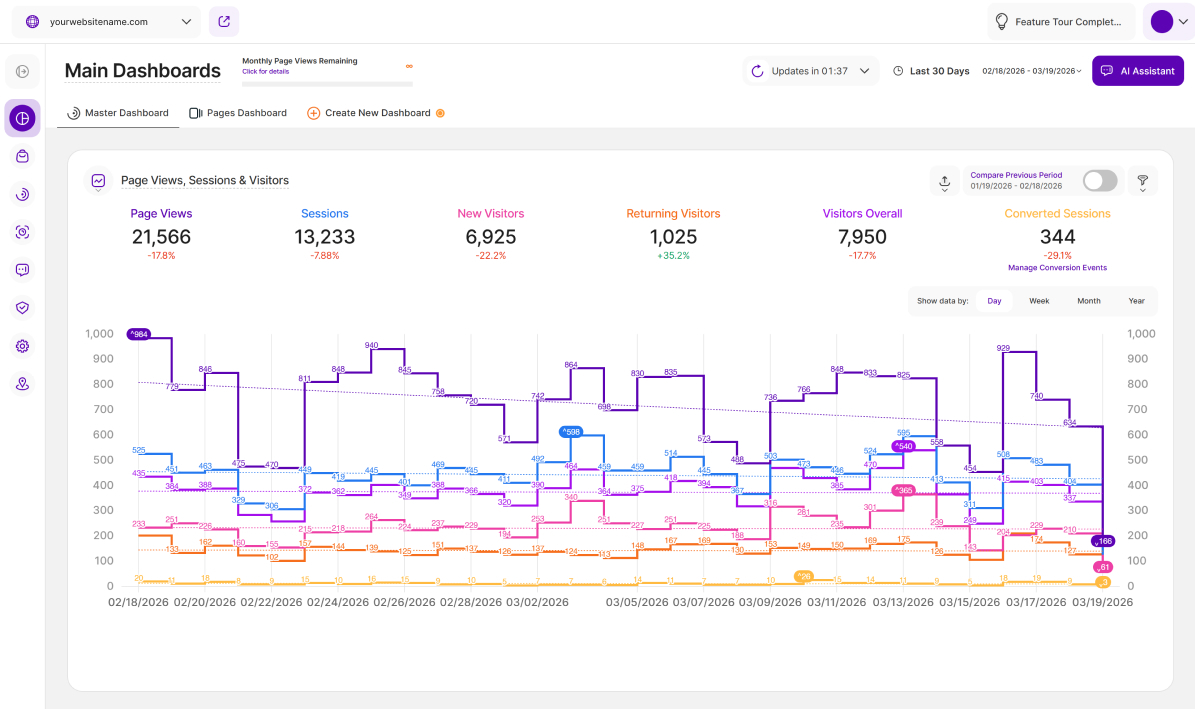Open the chart filter funnel icon

[x=1142, y=181]
